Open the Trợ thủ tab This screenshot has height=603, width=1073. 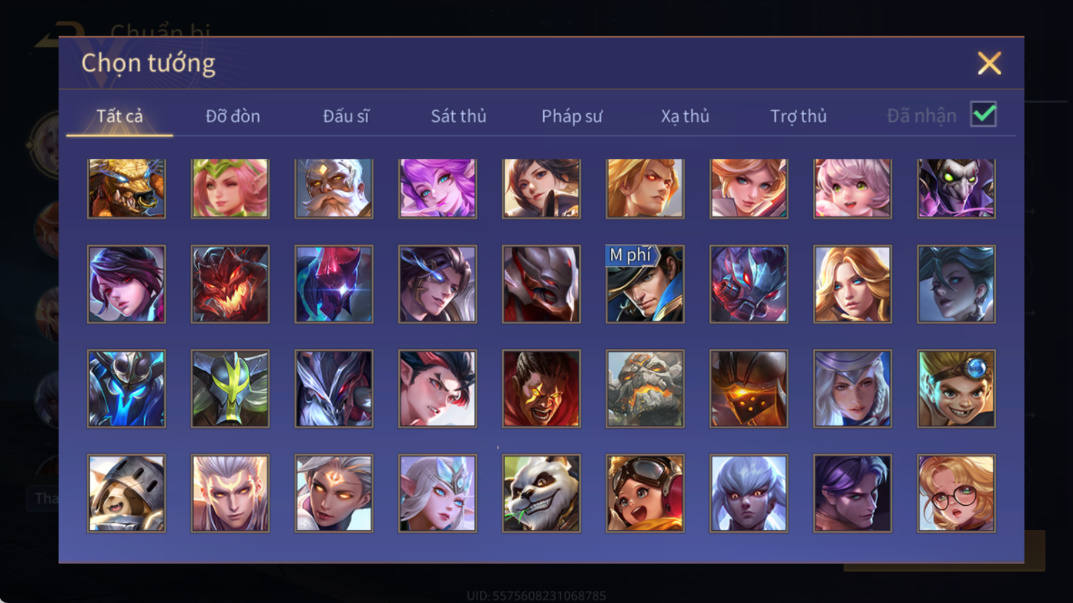coord(799,116)
